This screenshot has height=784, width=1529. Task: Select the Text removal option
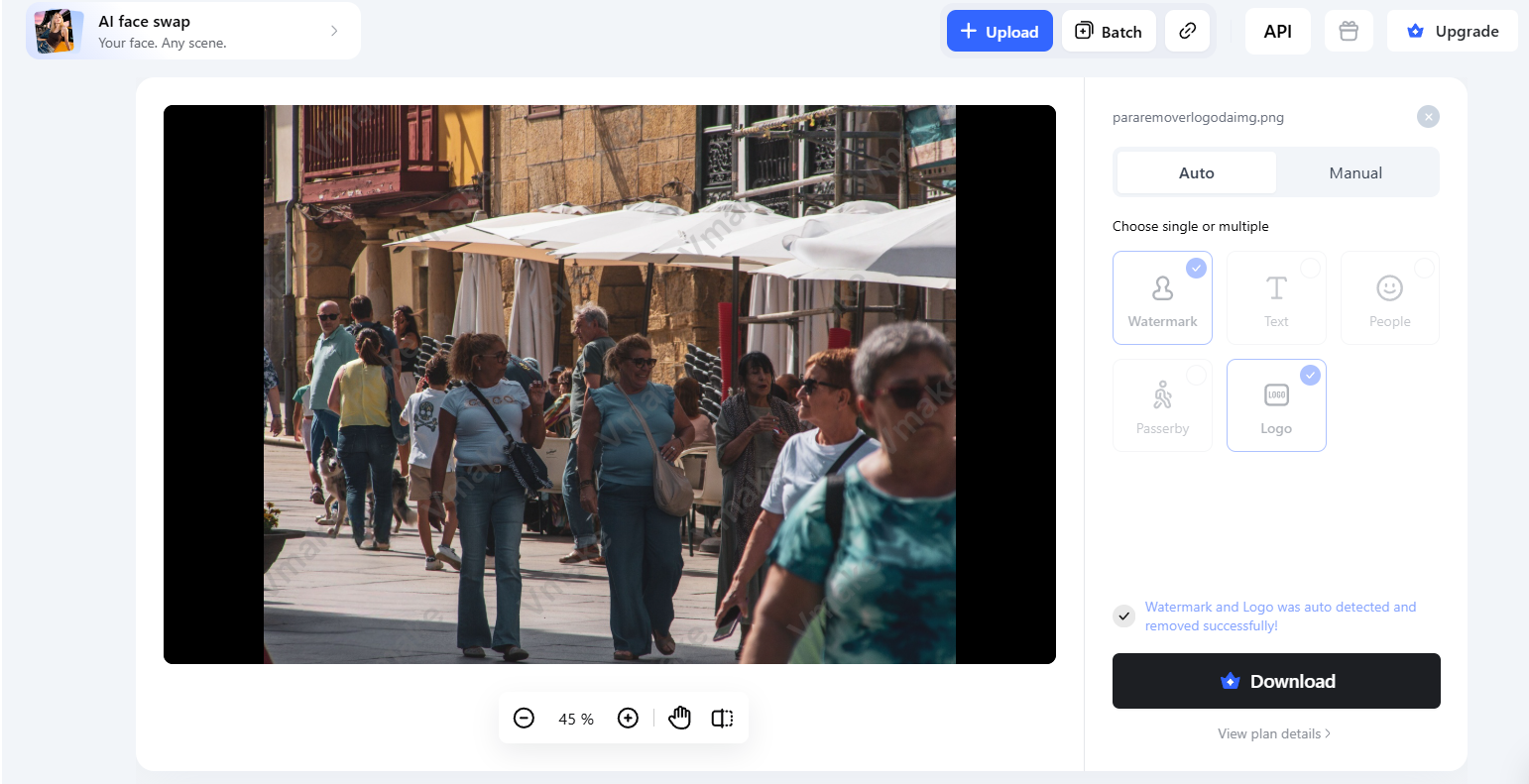point(1276,297)
